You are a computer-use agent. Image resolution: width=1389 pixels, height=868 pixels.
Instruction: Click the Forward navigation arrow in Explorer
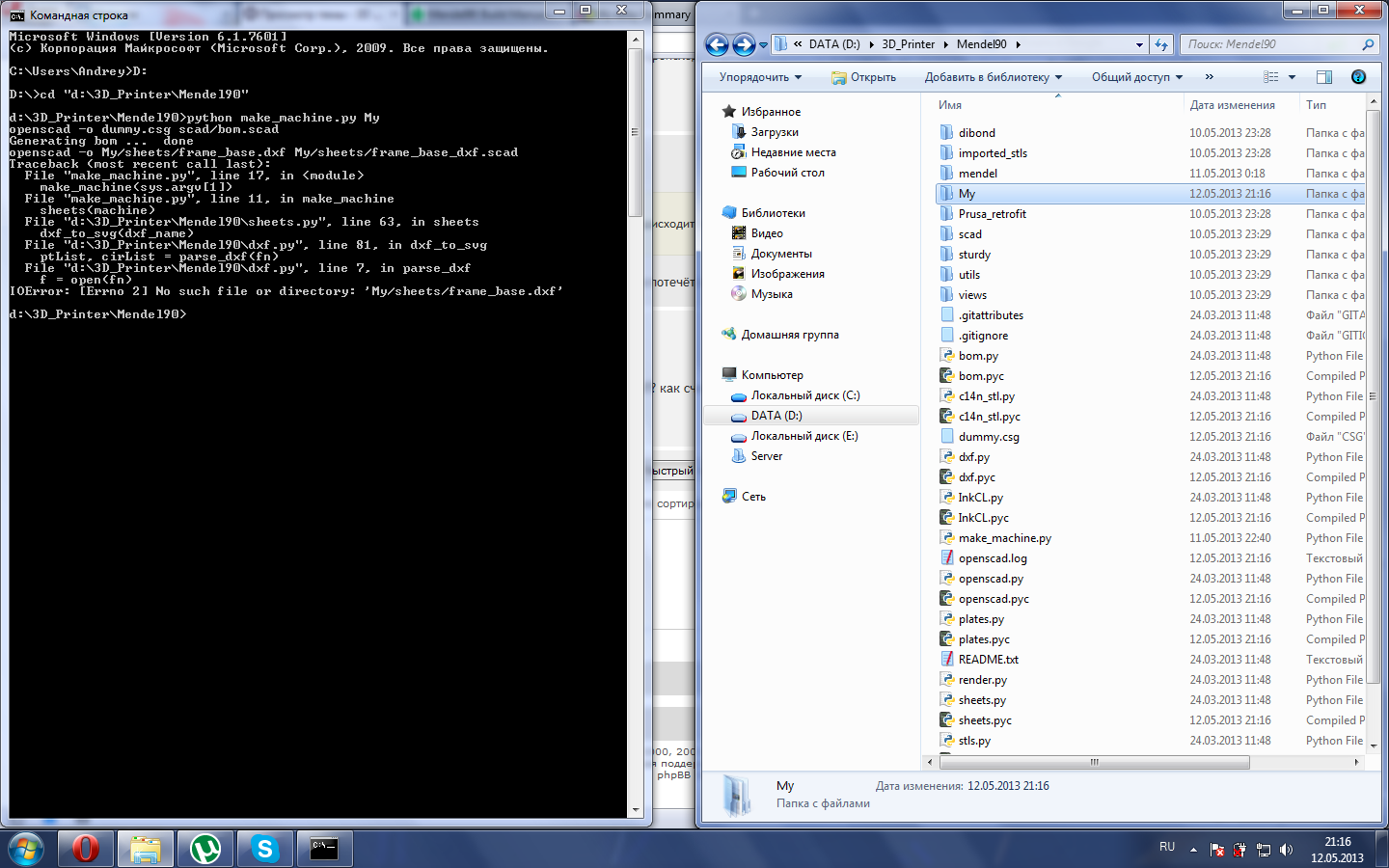click(x=744, y=44)
